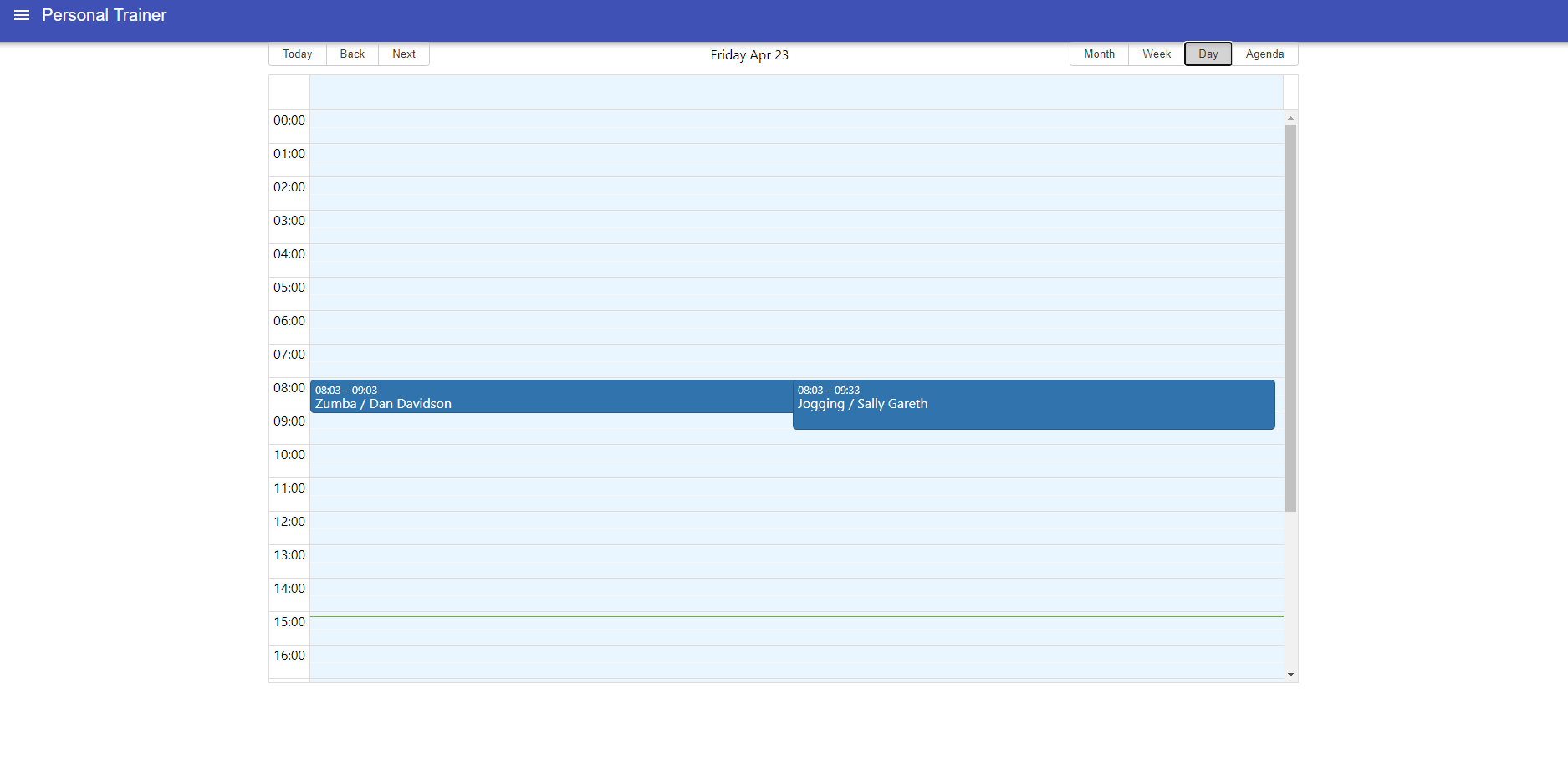Image resolution: width=1568 pixels, height=781 pixels.
Task: Click the 00:00 time label
Action: point(289,120)
